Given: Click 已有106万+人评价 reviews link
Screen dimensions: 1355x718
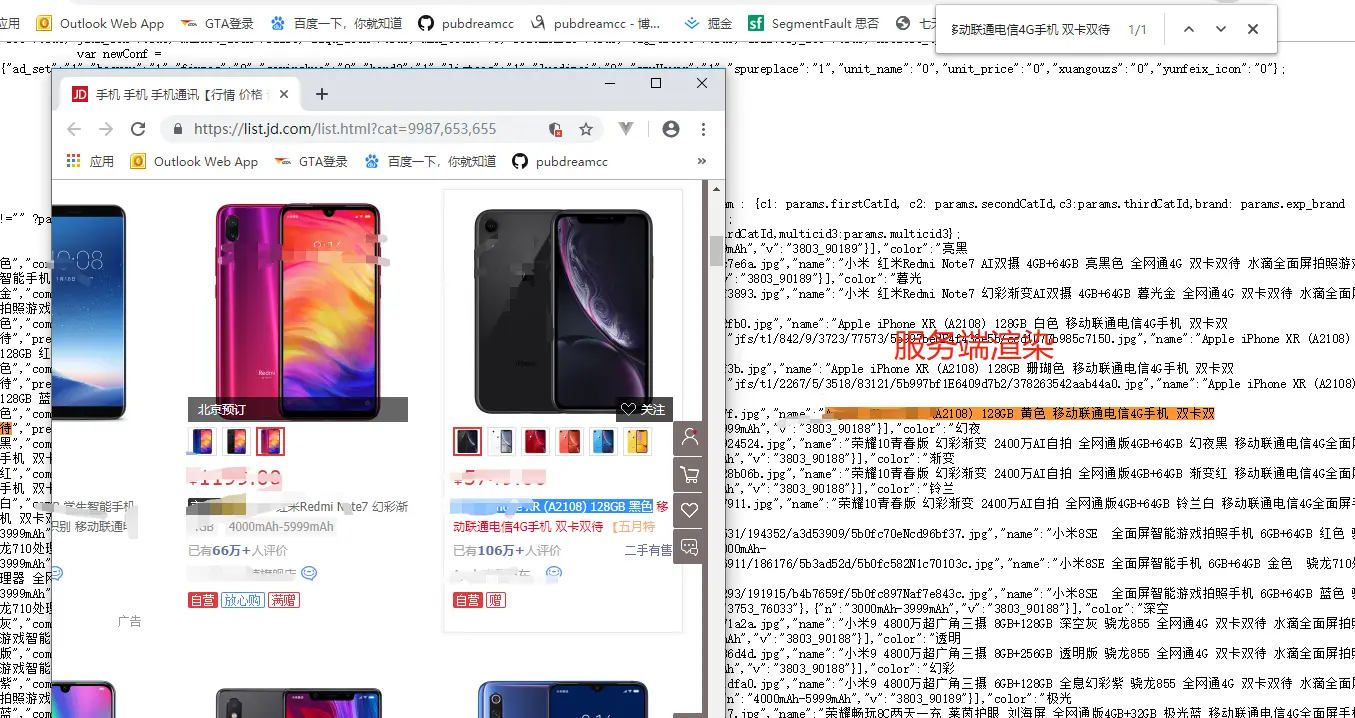Looking at the screenshot, I should (x=507, y=550).
